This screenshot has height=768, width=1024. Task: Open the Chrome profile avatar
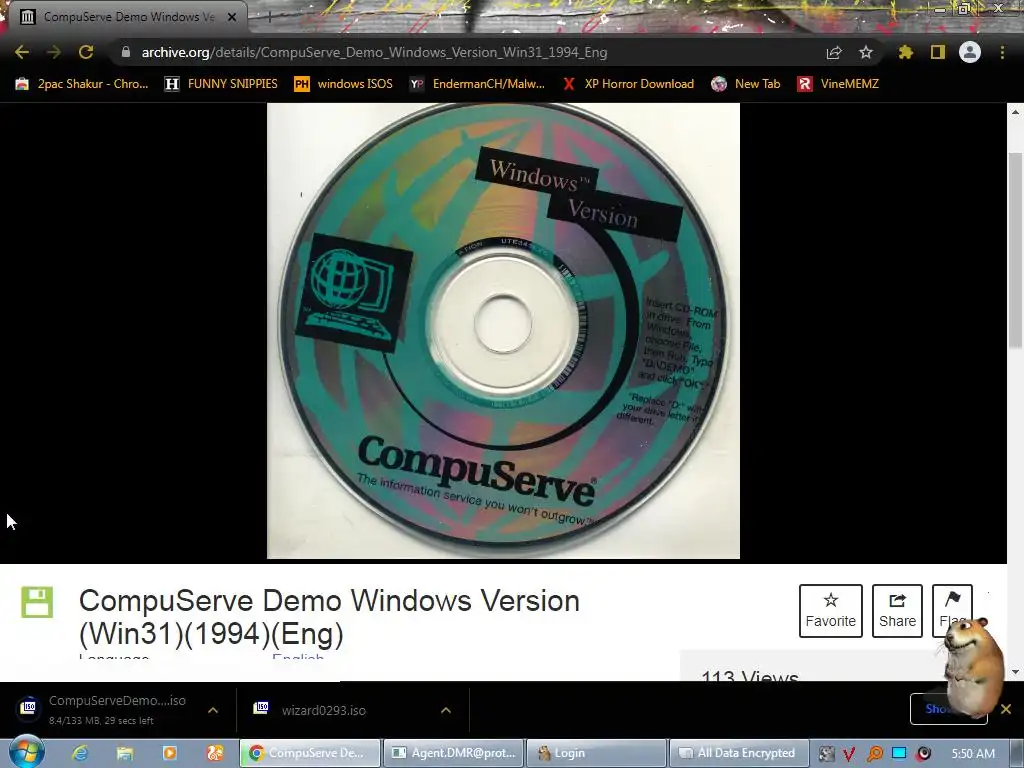coord(970,52)
